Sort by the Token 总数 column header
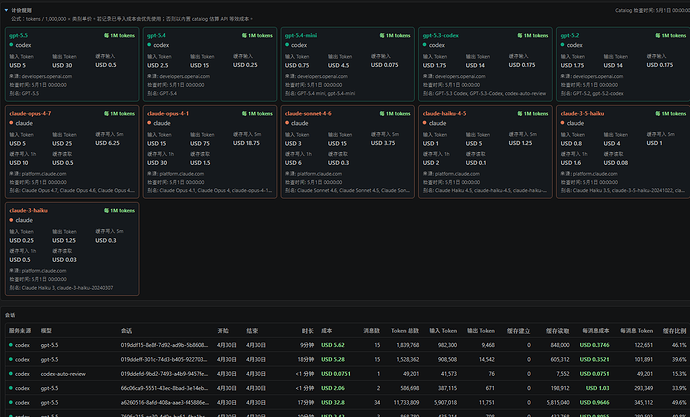Viewport: 690px width, 417px height. (x=405, y=330)
